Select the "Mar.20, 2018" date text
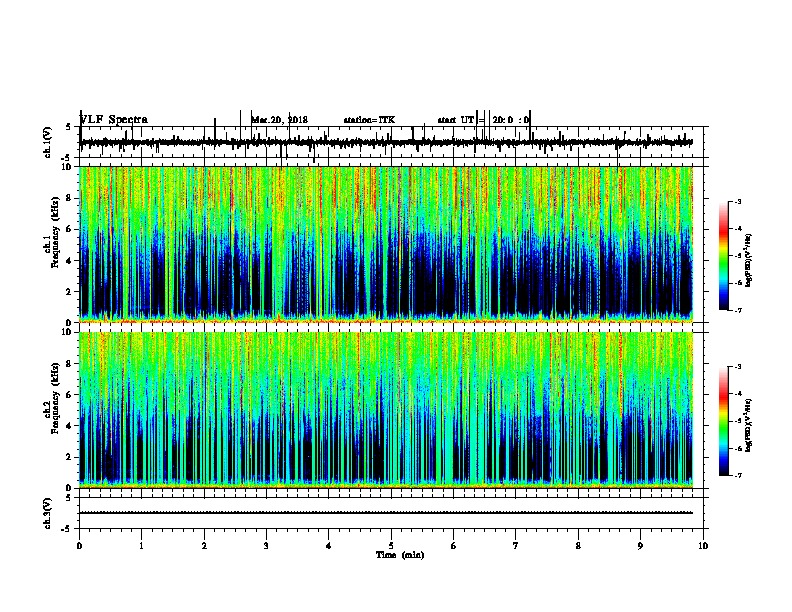The width and height of the screenshot is (792, 612). click(280, 120)
